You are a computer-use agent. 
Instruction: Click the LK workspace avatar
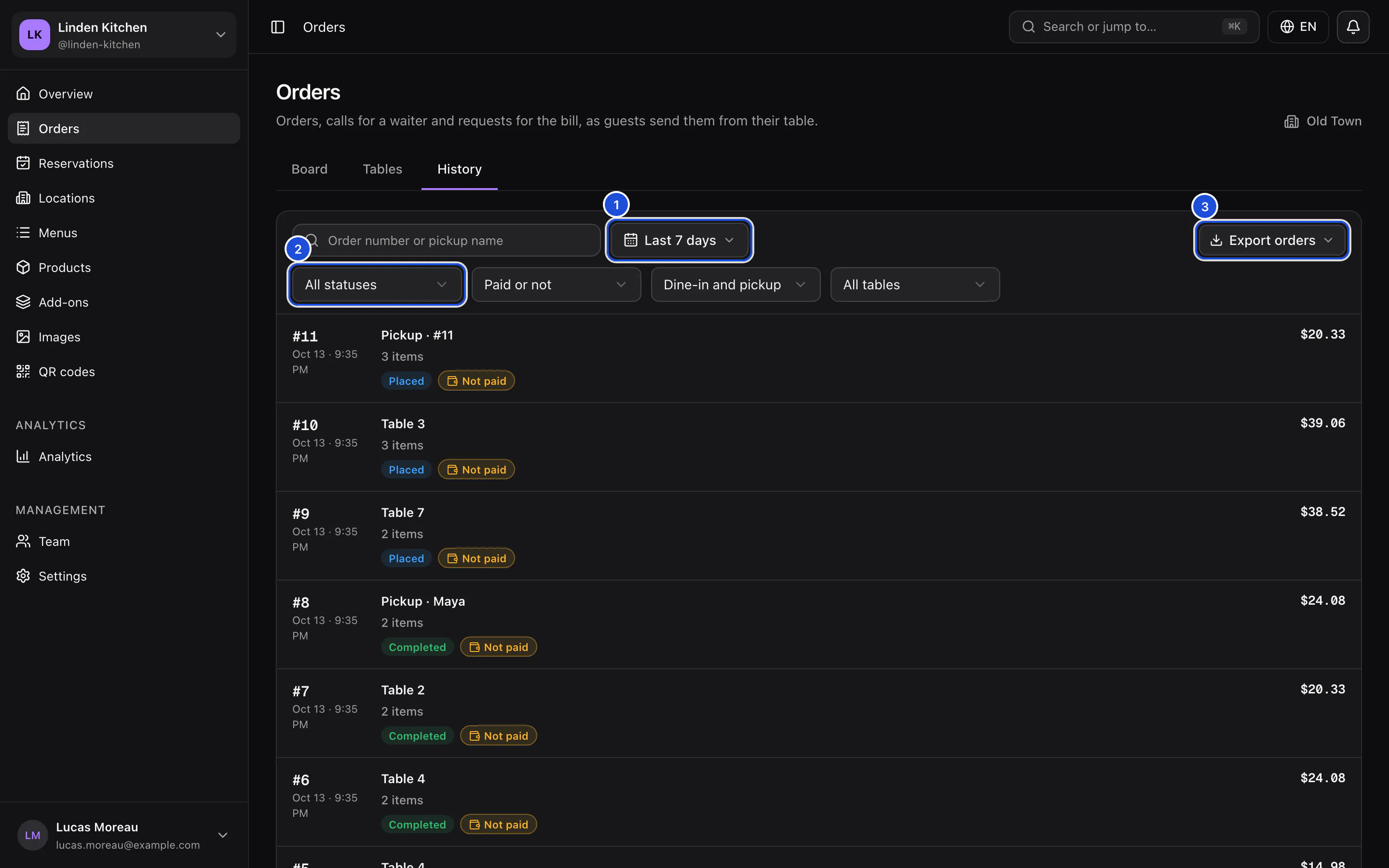point(34,35)
